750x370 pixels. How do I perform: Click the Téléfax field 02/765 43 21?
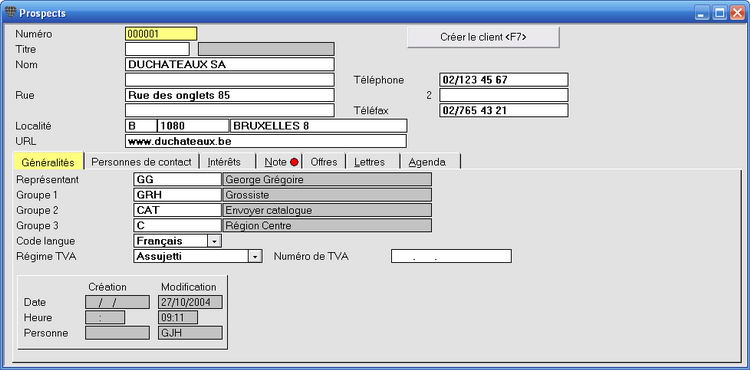pyautogui.click(x=504, y=110)
